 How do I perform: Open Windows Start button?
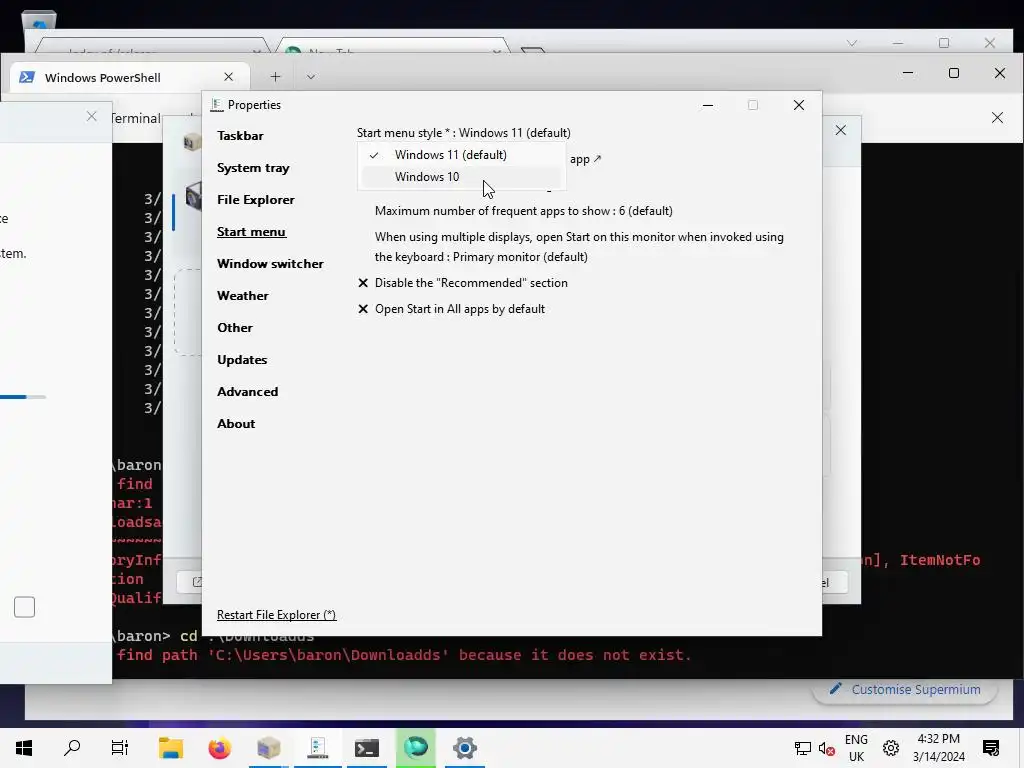tap(24, 748)
